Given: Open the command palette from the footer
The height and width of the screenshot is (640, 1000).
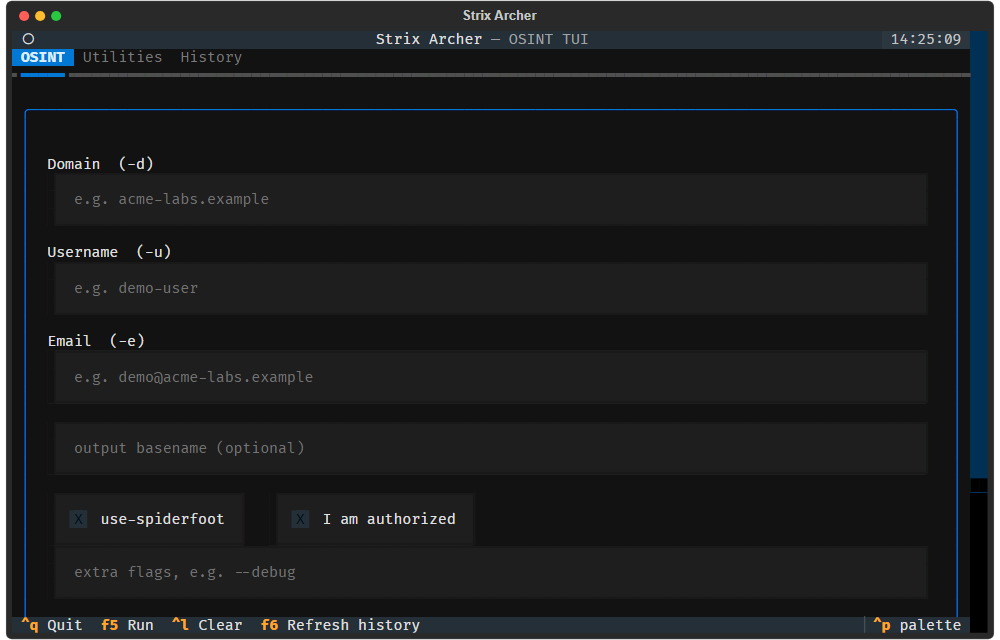Looking at the screenshot, I should click(x=916, y=625).
